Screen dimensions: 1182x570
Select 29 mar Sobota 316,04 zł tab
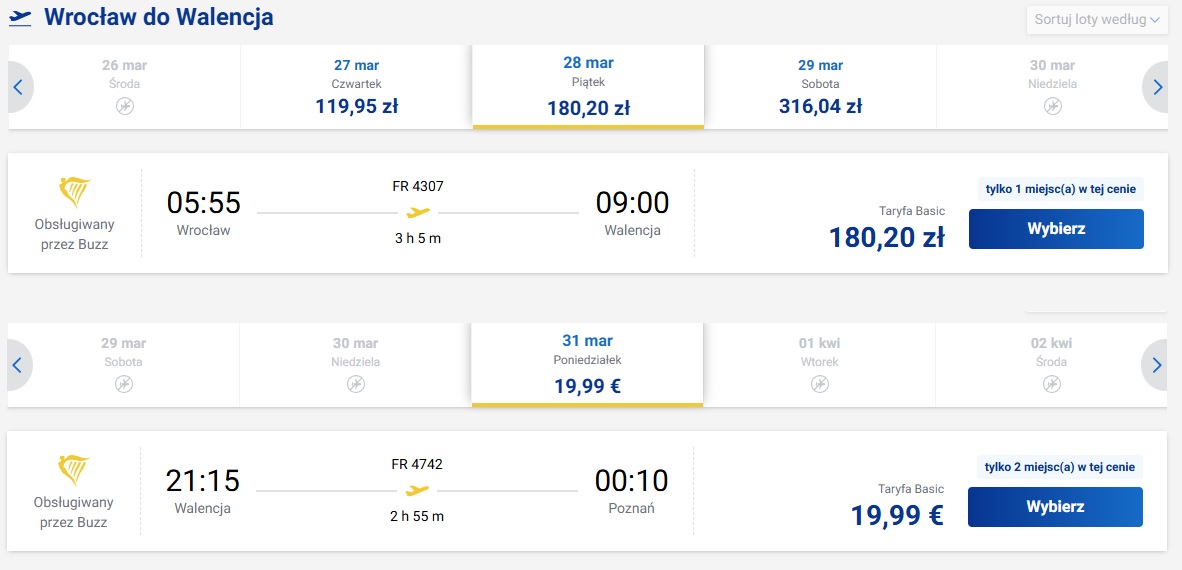coord(820,87)
